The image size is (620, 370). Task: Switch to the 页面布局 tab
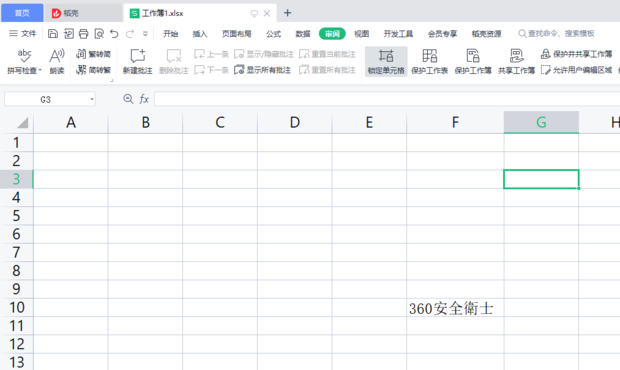coord(236,34)
